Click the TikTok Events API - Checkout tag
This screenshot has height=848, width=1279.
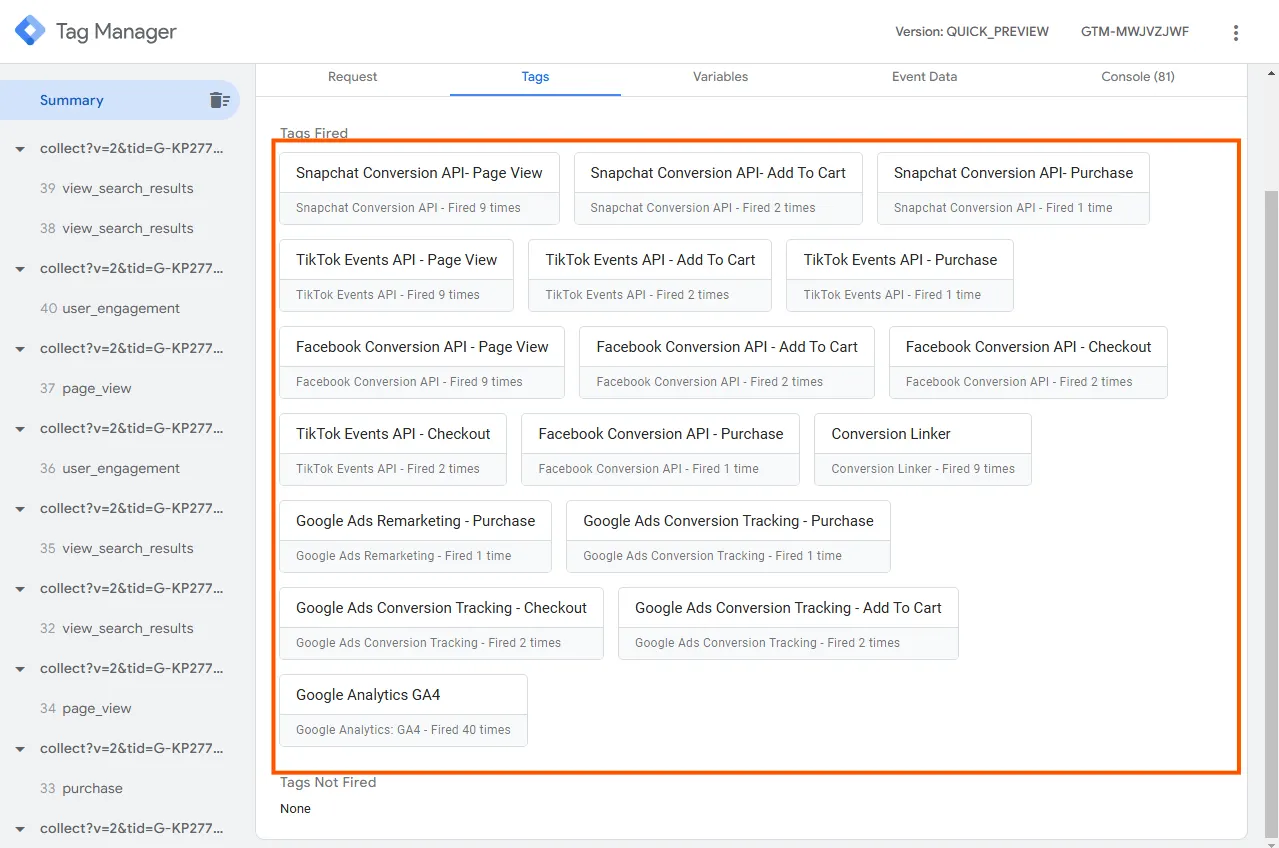tap(393, 449)
